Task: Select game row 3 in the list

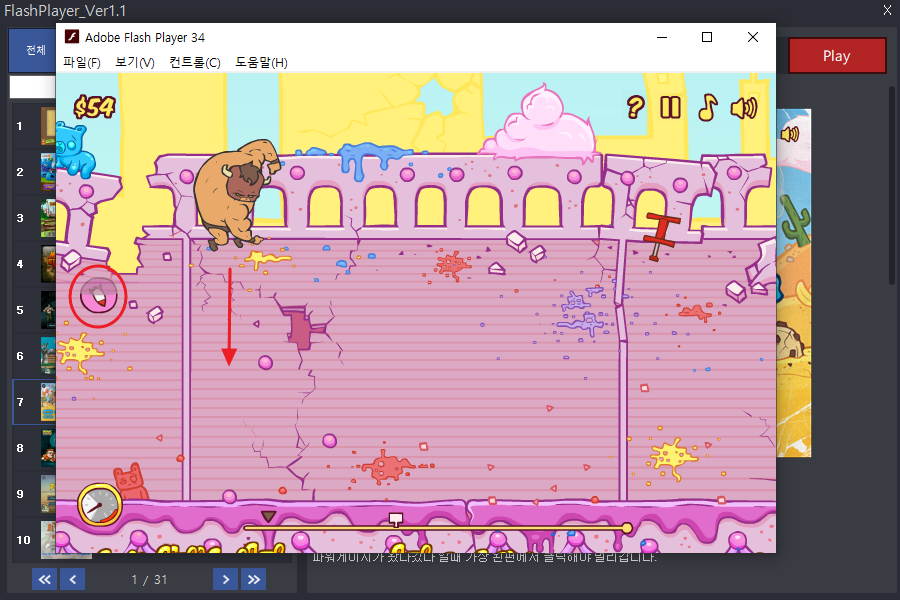Action: click(34, 218)
